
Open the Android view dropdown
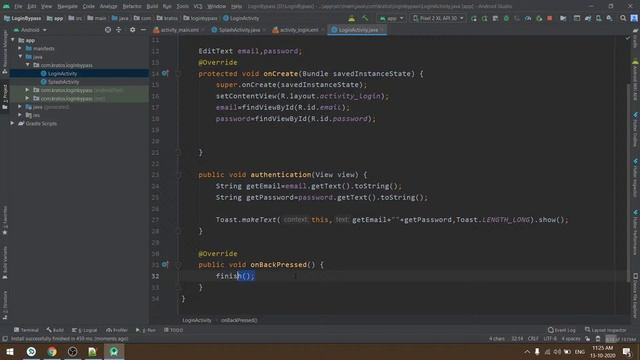(x=30, y=30)
